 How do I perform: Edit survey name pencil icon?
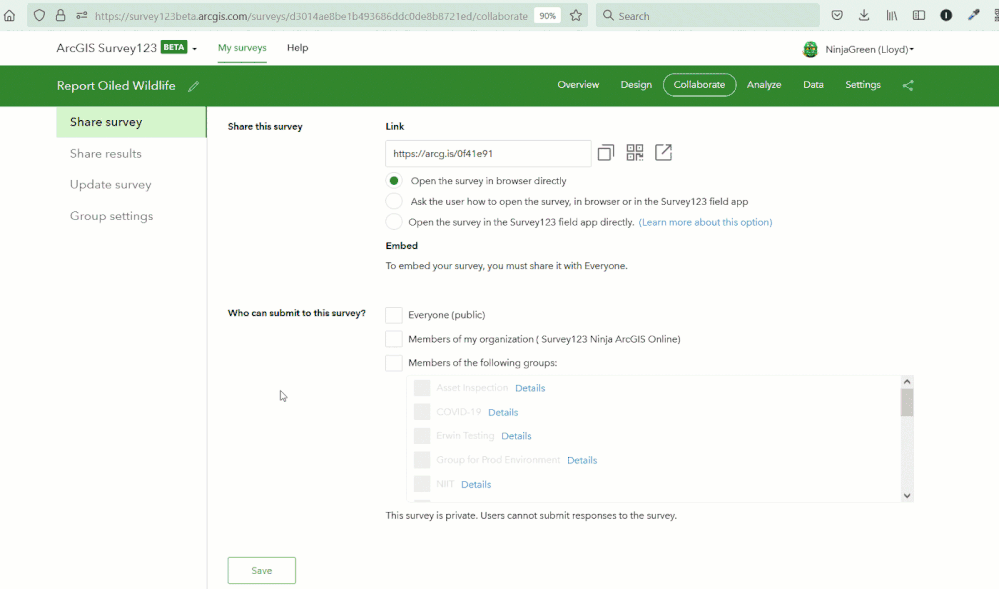pyautogui.click(x=193, y=86)
